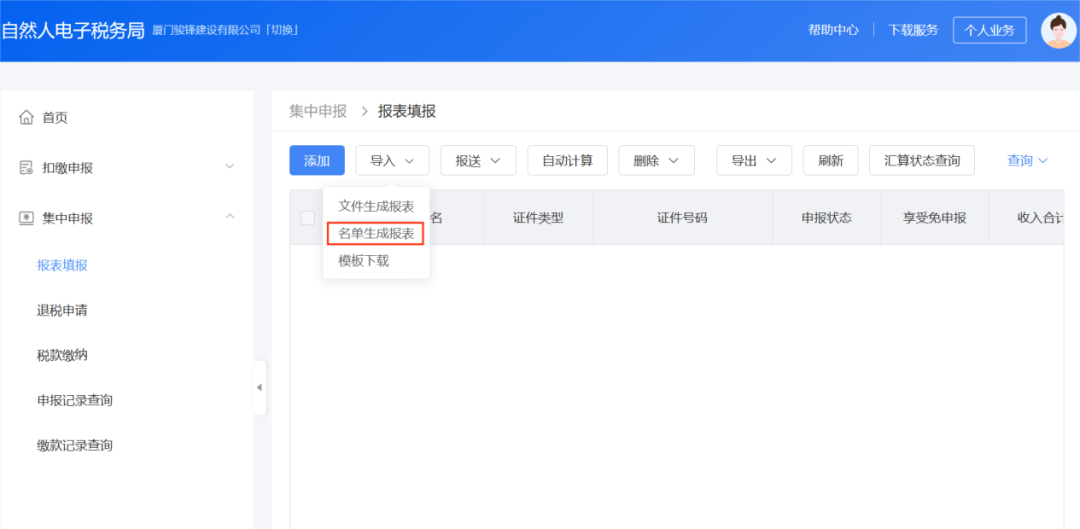The height and width of the screenshot is (529, 1080).
Task: Open 退税申请 in the sidebar
Action: tap(62, 310)
